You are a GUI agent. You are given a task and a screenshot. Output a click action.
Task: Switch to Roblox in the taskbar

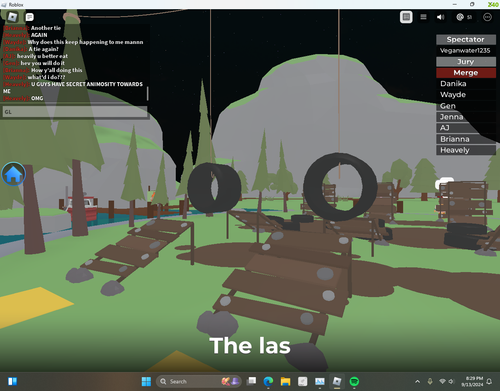337,381
